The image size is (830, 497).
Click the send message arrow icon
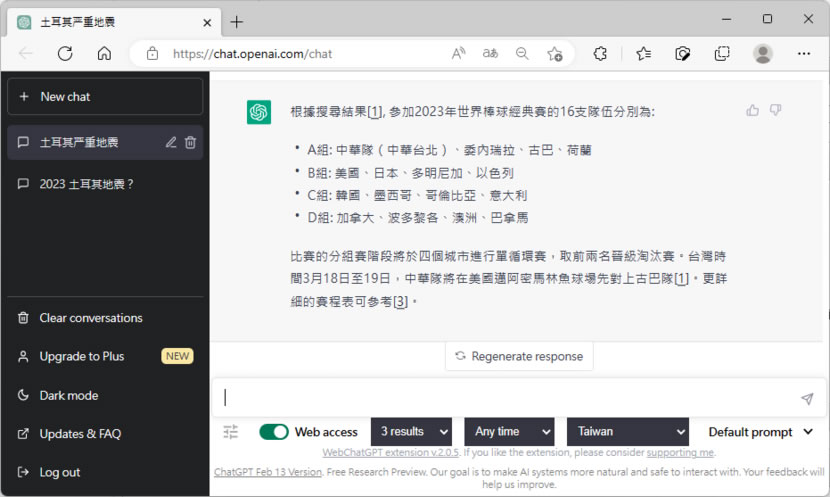pyautogui.click(x=807, y=399)
